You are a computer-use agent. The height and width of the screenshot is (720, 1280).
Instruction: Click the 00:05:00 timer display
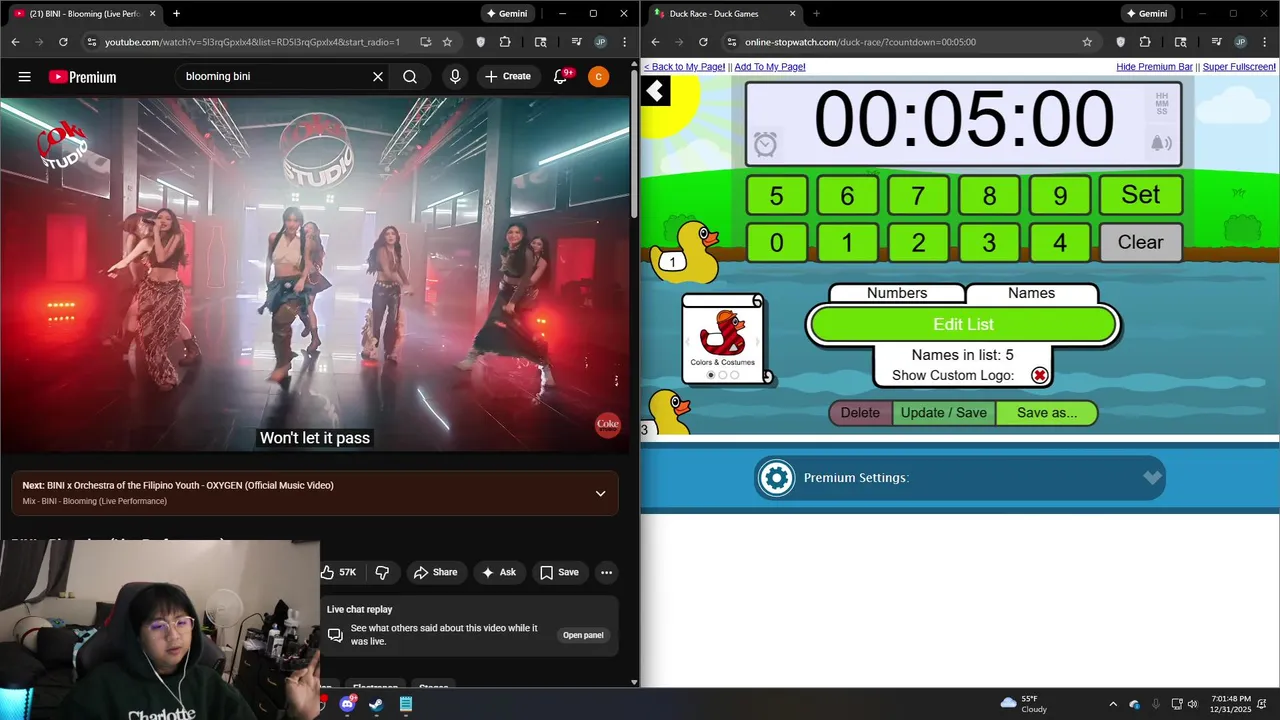[x=963, y=120]
